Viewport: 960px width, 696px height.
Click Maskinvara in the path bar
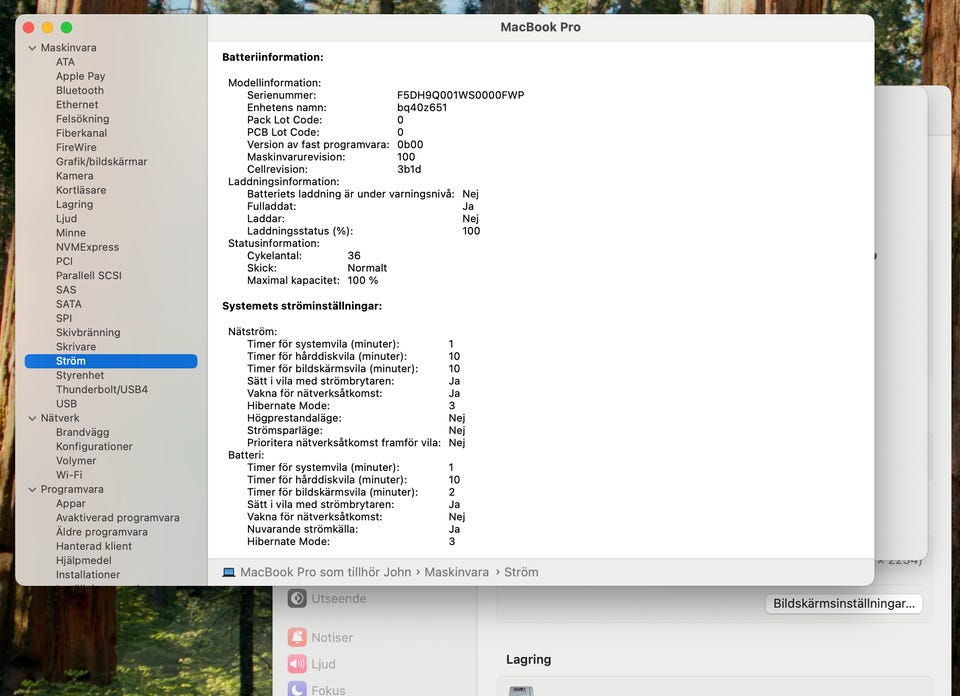click(x=457, y=572)
